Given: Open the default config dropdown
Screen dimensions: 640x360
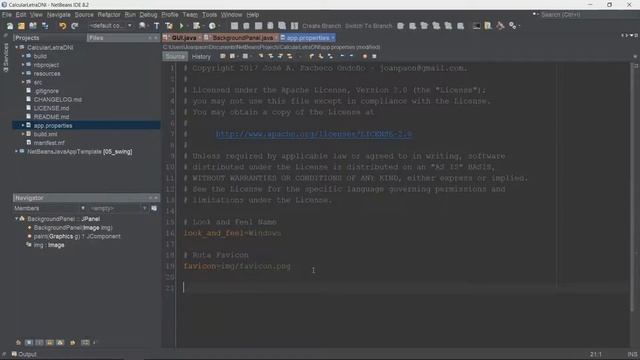Looking at the screenshot, I should coord(110,26).
